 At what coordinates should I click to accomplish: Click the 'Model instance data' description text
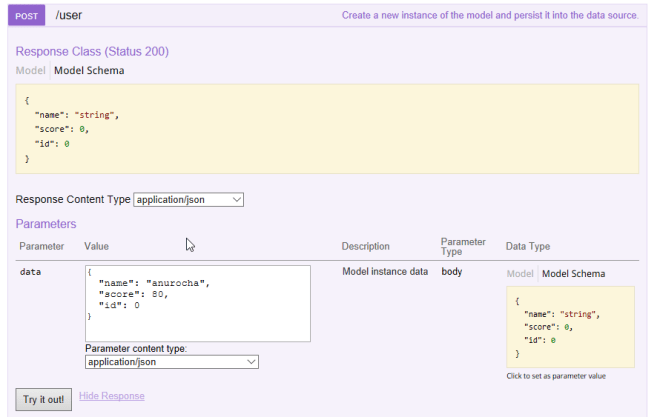pyautogui.click(x=384, y=271)
